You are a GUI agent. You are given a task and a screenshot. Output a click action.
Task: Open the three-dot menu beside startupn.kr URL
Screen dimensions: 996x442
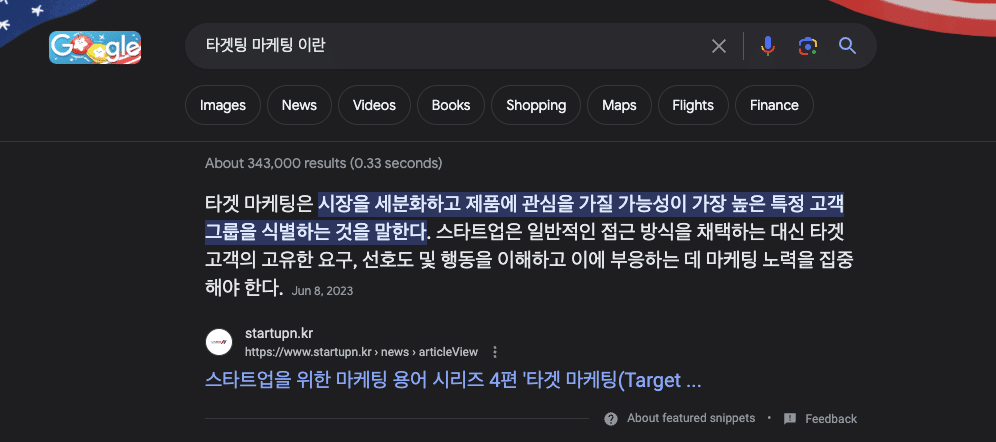click(495, 352)
